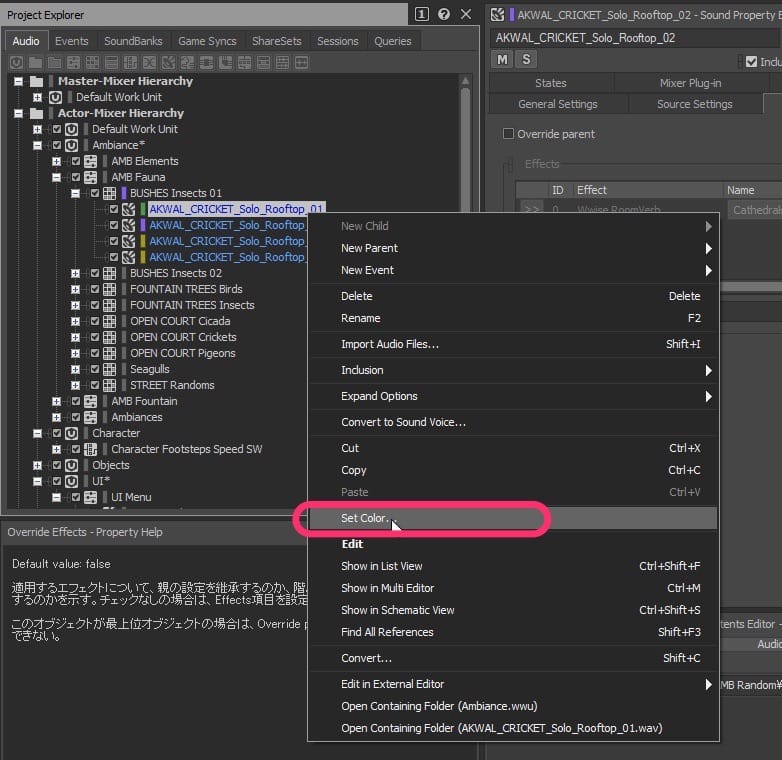Uncheck the BUSHES Insects 02 checkbox
Viewport: 782px width, 760px height.
tap(95, 273)
